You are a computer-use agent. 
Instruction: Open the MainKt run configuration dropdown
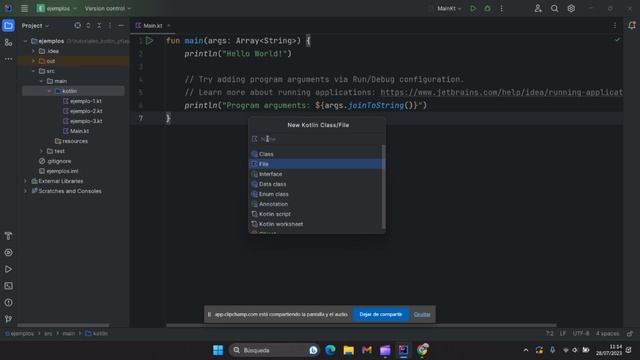point(449,8)
